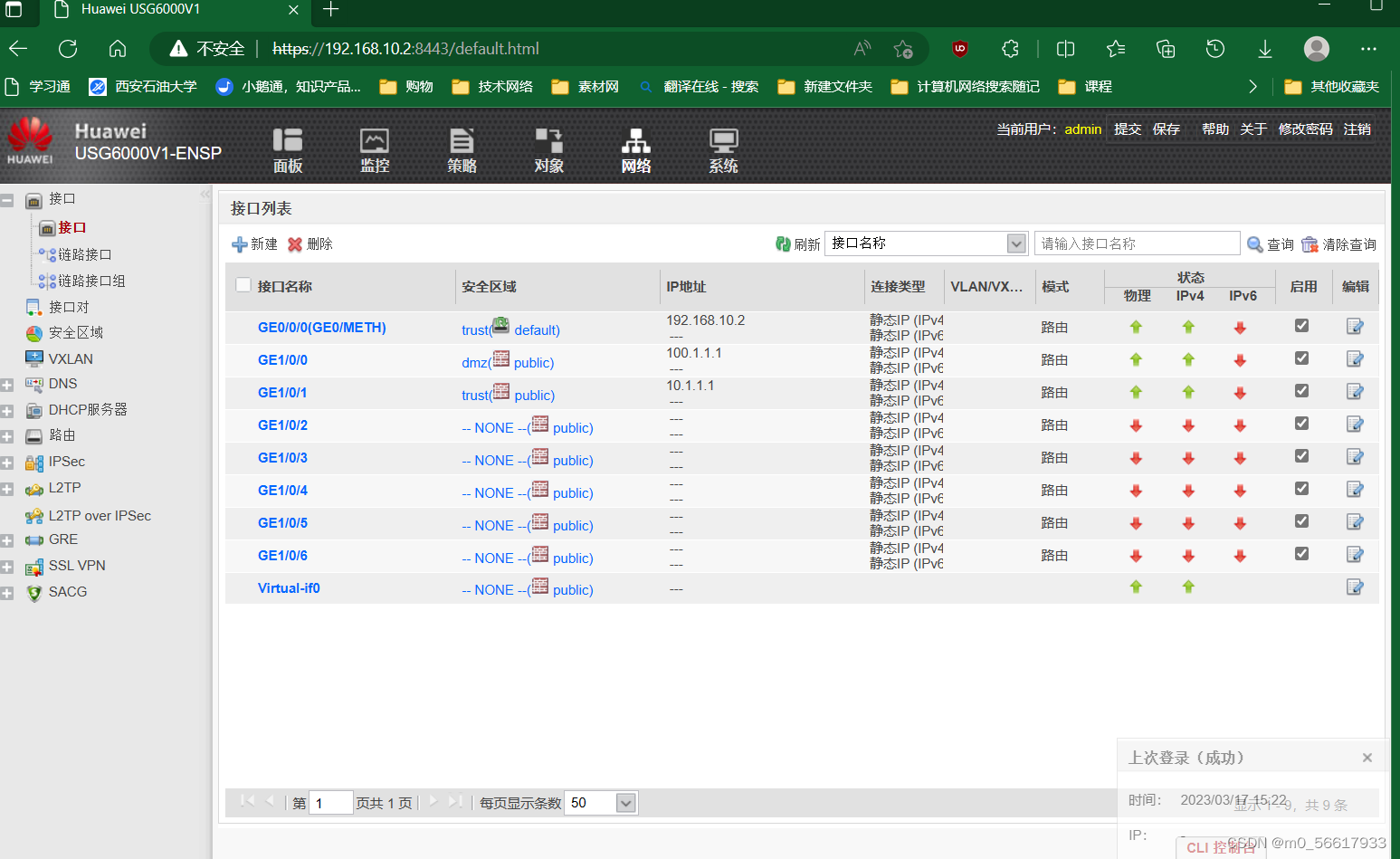Open the Virtual-if0 interface link
The height and width of the screenshot is (859, 1400).
pyautogui.click(x=289, y=587)
